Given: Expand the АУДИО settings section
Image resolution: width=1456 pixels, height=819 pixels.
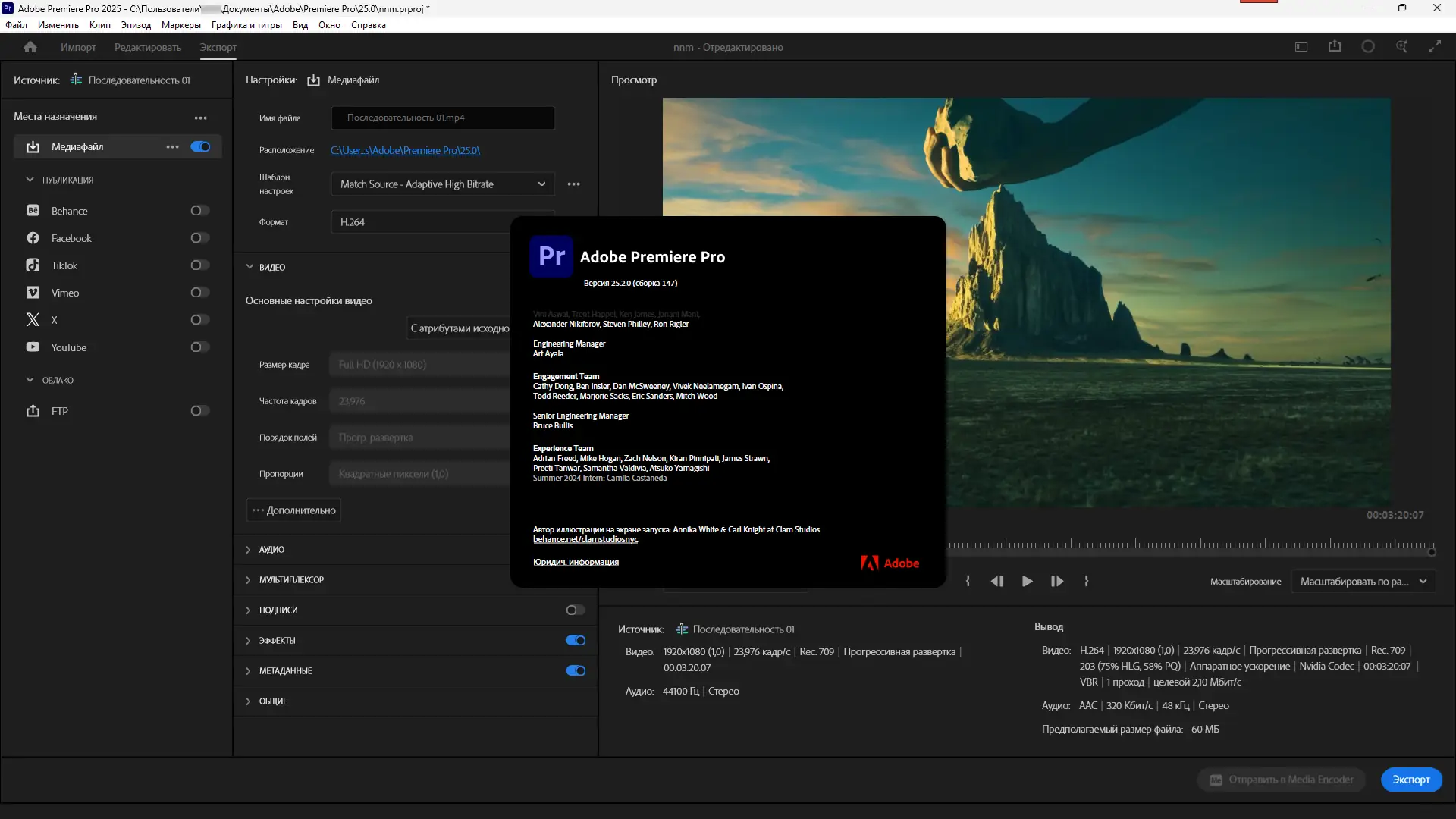Looking at the screenshot, I should pos(271,550).
